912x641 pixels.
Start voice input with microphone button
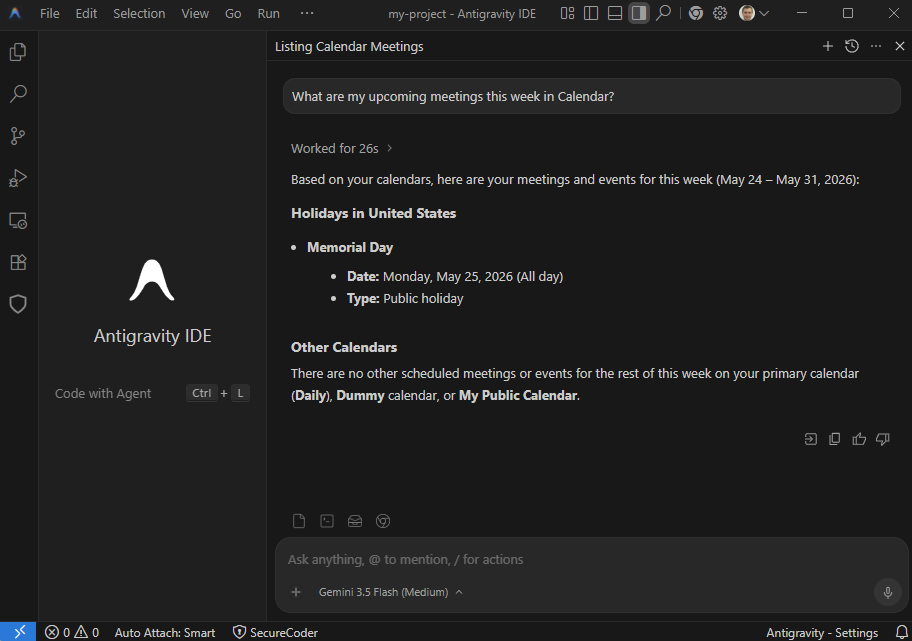coord(888,593)
